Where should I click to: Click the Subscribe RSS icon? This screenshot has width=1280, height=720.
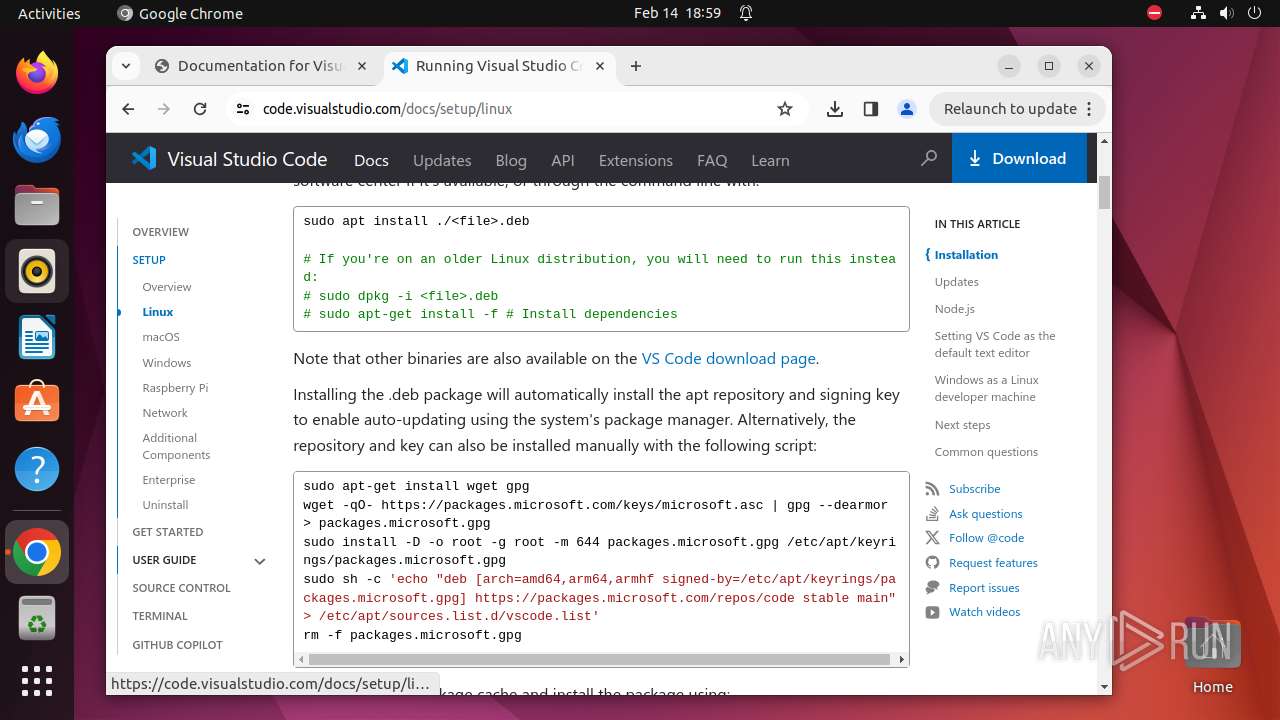pyautogui.click(x=932, y=489)
